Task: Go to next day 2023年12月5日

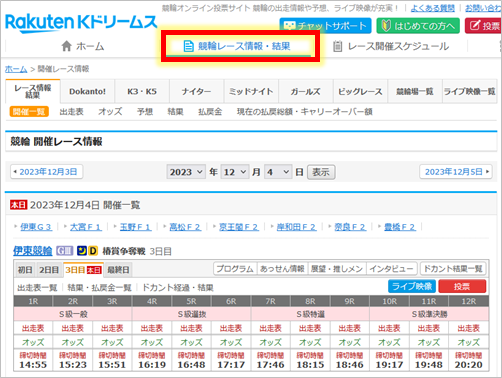Action: [x=456, y=172]
